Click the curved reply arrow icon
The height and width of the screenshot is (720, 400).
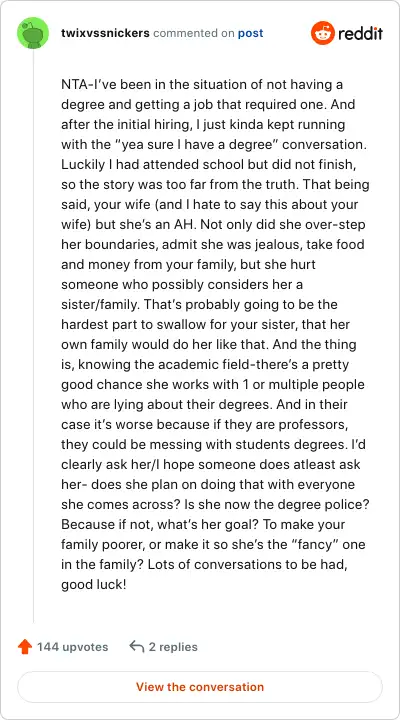tap(136, 647)
